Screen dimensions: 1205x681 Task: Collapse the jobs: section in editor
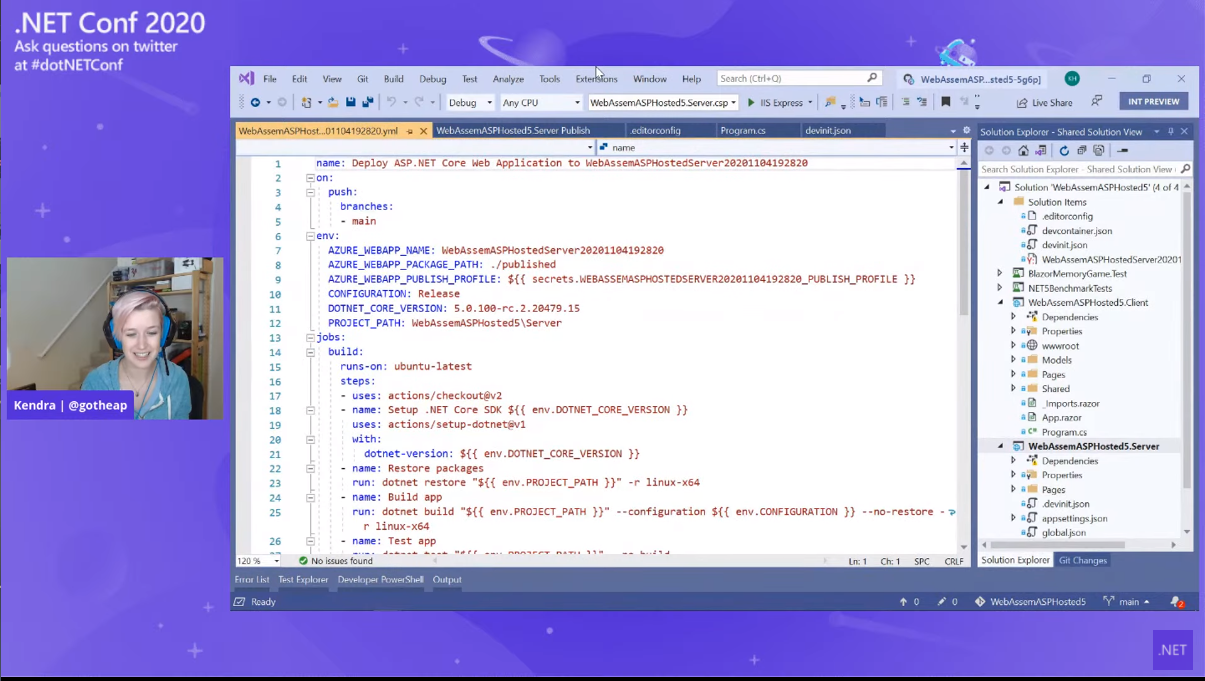click(x=310, y=338)
